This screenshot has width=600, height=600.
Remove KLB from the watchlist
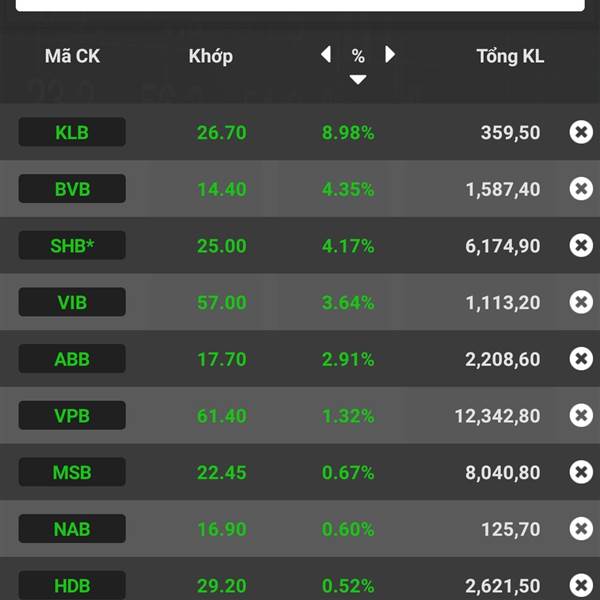pyautogui.click(x=581, y=132)
